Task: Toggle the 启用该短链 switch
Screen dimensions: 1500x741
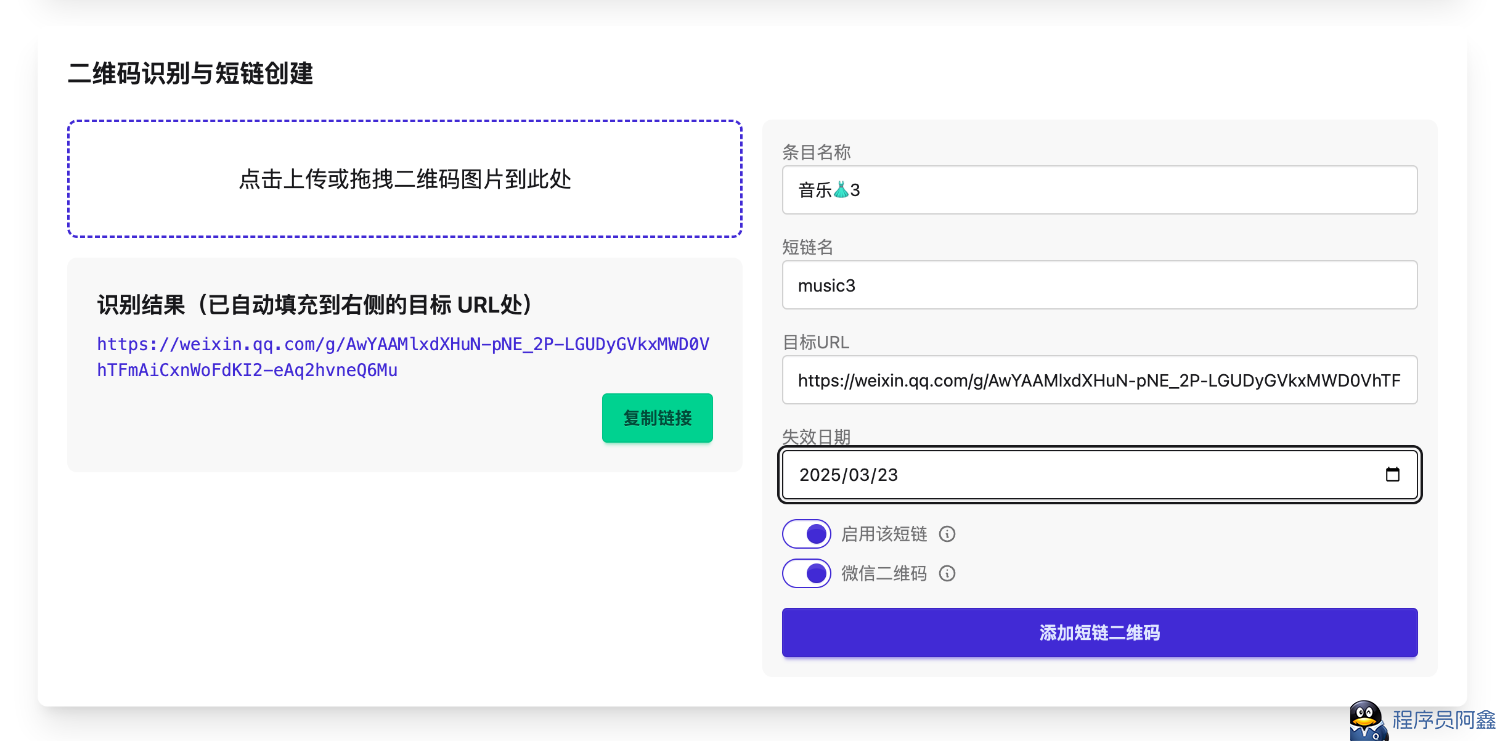Action: (806, 534)
